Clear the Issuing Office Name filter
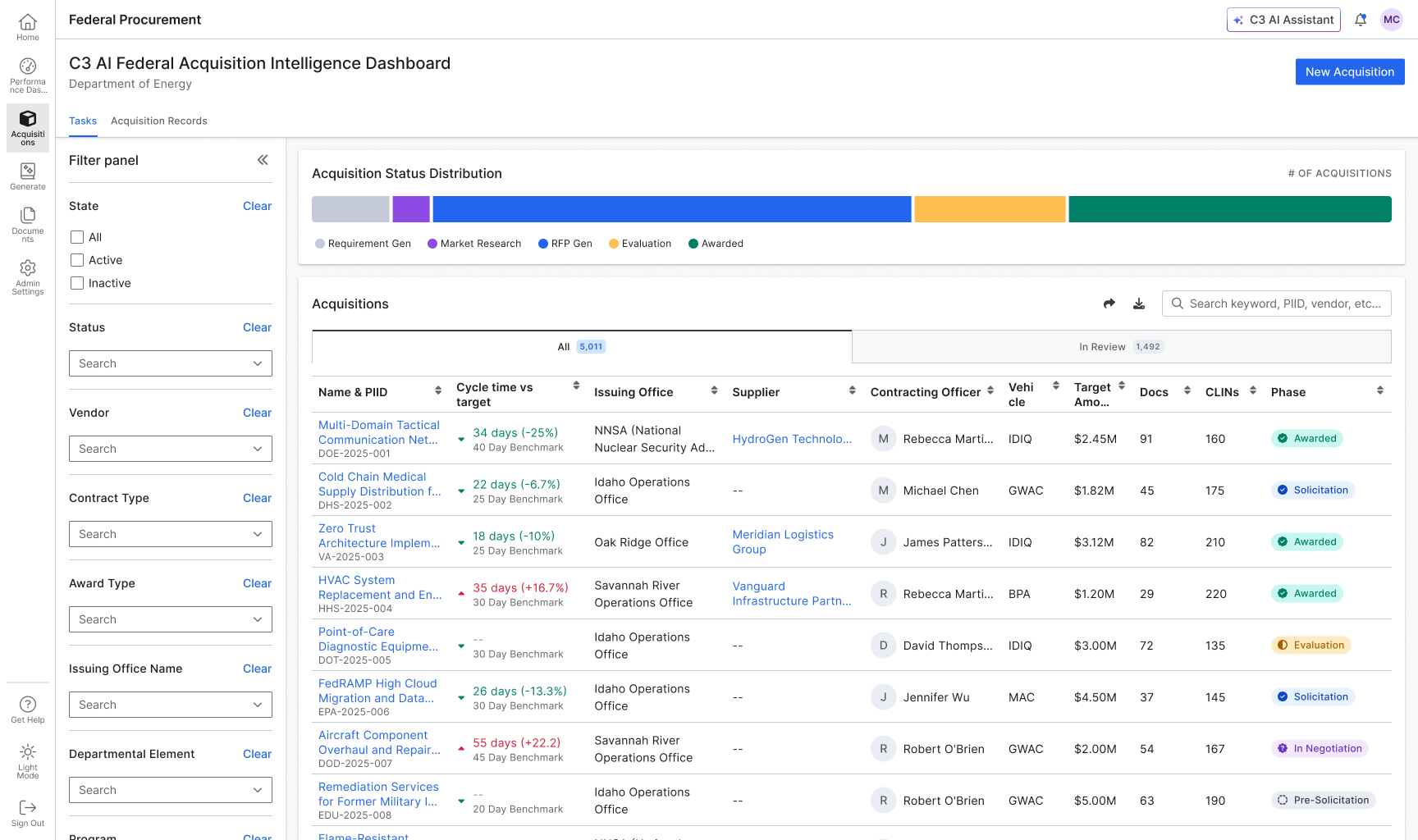This screenshot has width=1418, height=840. [257, 669]
